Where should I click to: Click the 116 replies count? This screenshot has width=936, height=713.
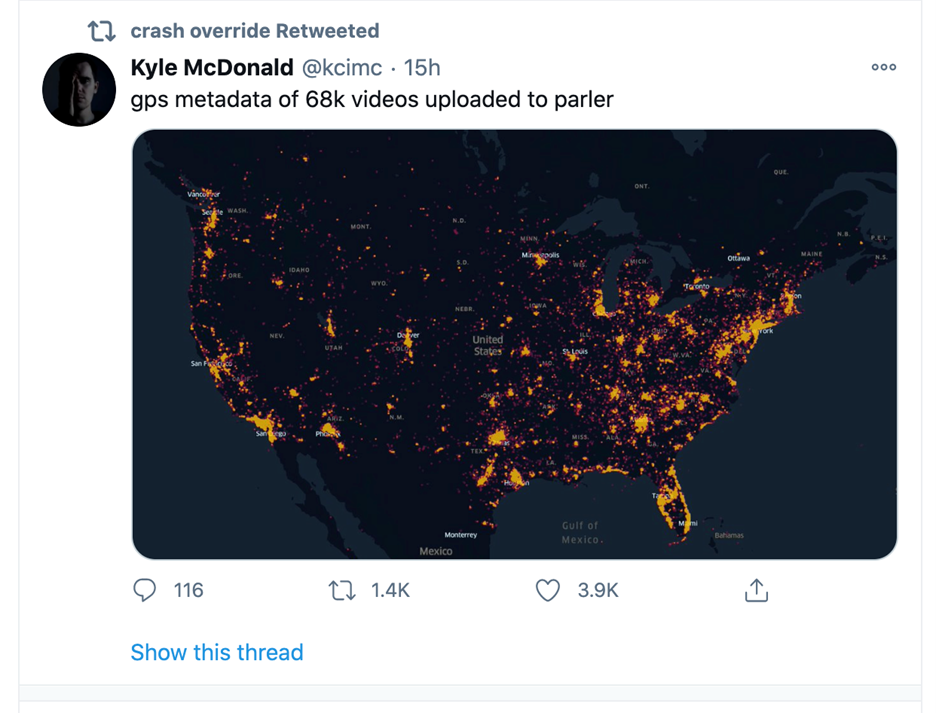tap(188, 591)
